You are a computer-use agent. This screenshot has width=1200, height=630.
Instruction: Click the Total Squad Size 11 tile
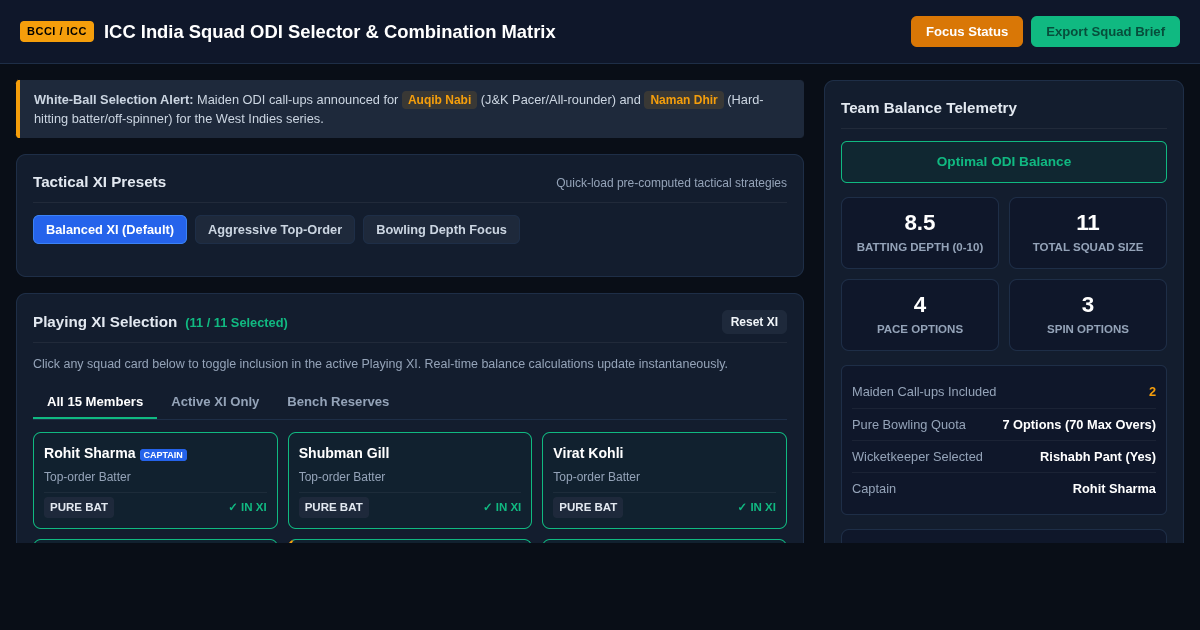[x=1088, y=233]
